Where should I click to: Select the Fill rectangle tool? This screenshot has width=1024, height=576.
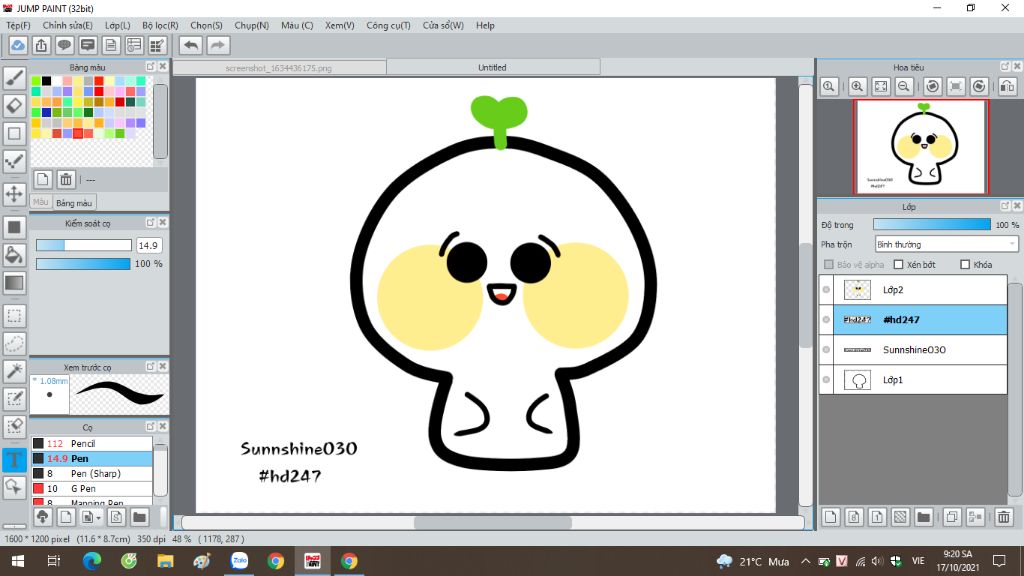coord(14,227)
